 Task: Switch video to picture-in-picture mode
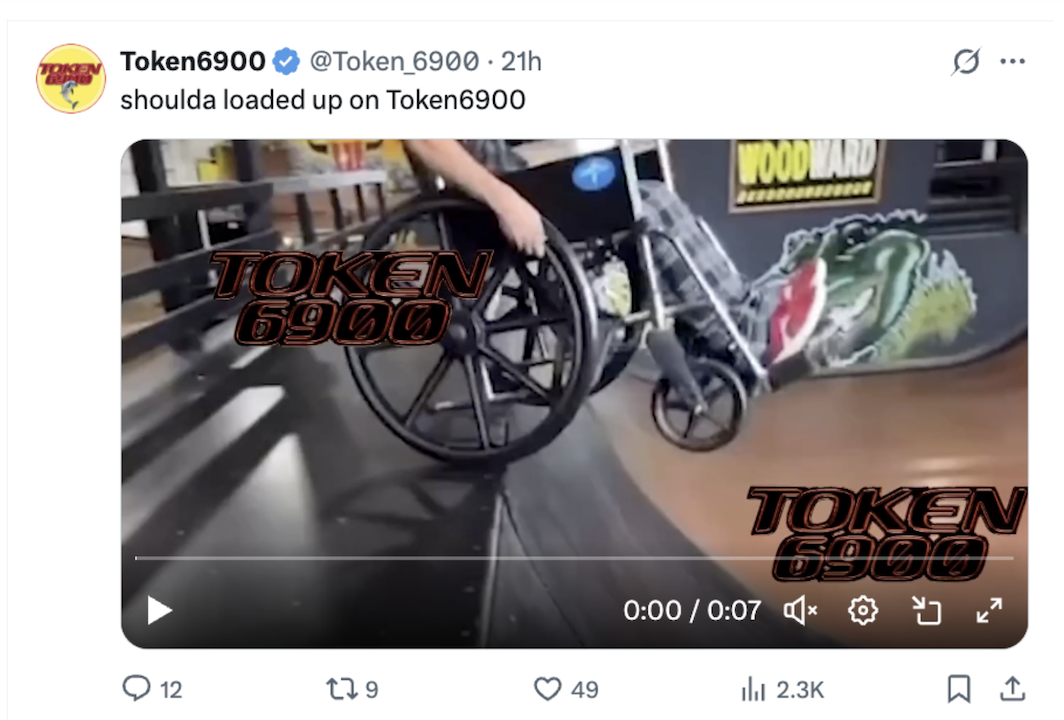click(926, 610)
